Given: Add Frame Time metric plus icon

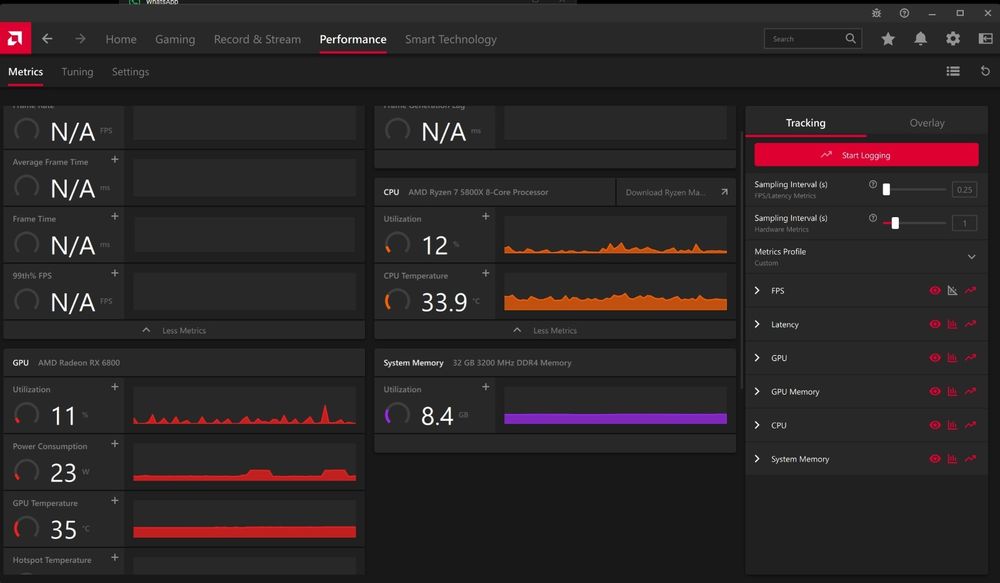Looking at the screenshot, I should click(x=115, y=216).
